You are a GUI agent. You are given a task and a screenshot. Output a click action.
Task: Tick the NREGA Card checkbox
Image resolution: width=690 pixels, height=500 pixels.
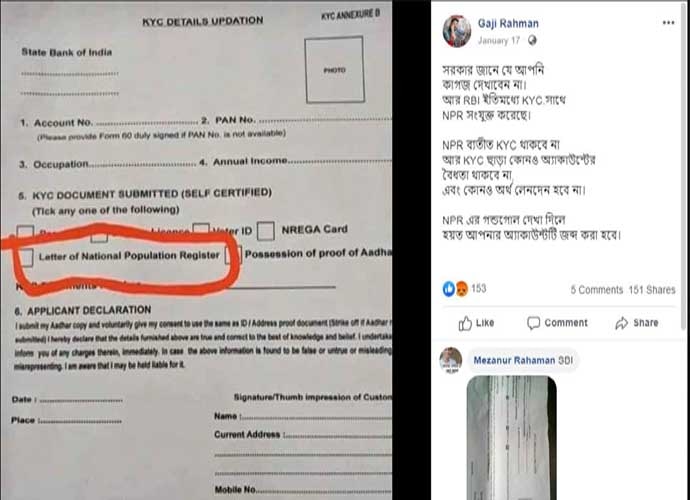[266, 231]
